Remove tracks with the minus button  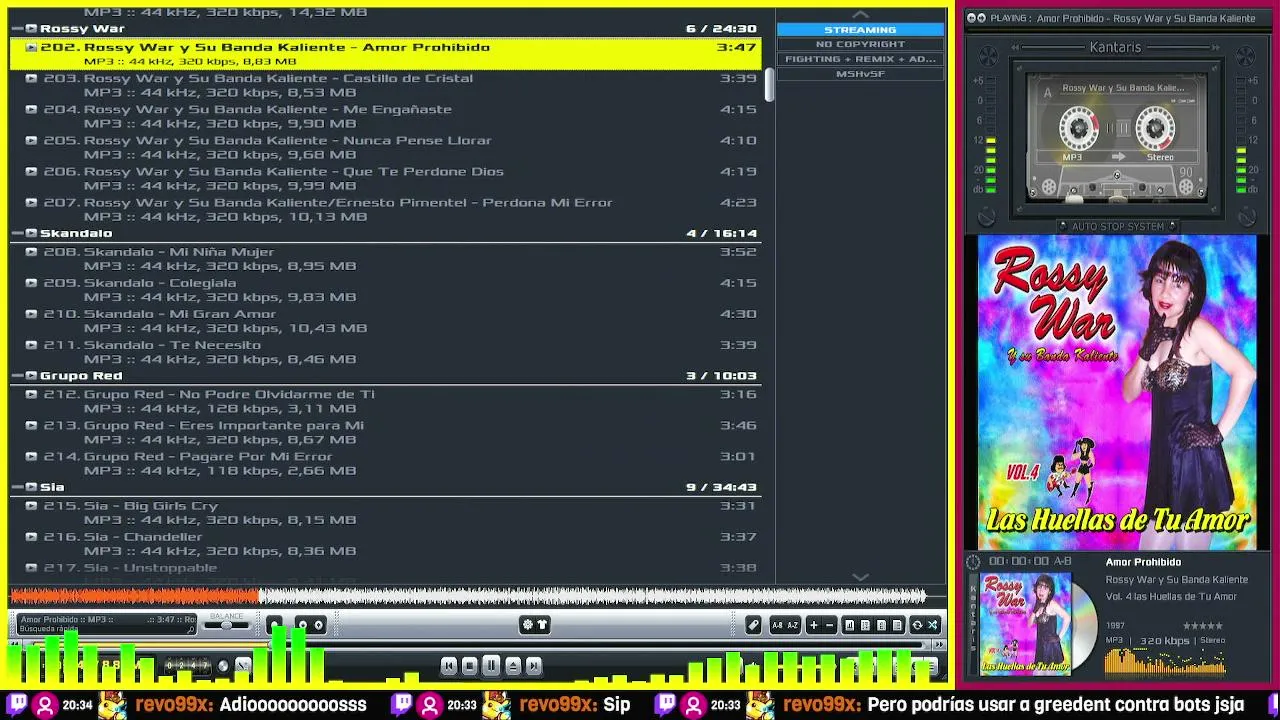point(829,625)
